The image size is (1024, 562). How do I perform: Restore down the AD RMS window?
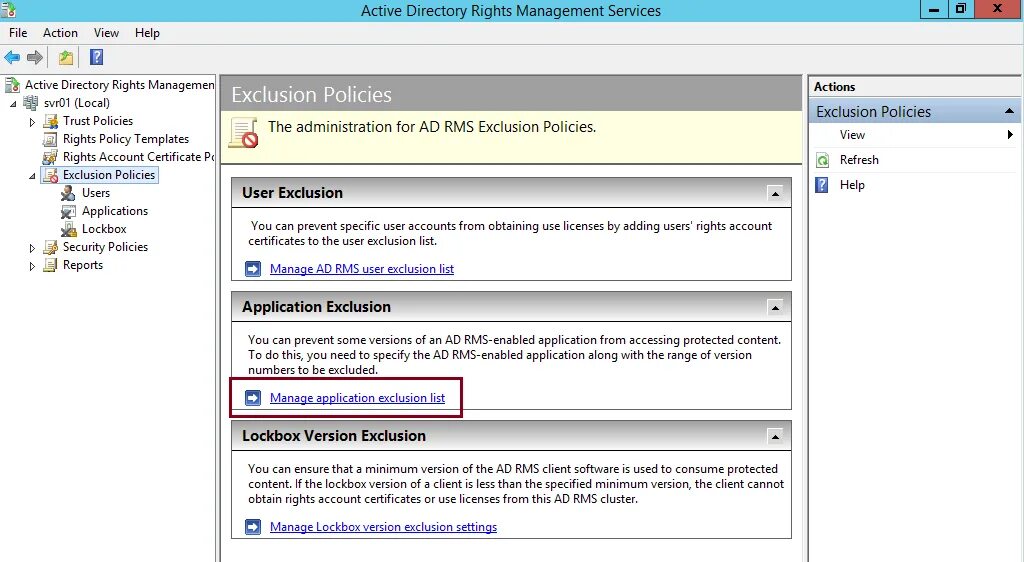click(961, 9)
